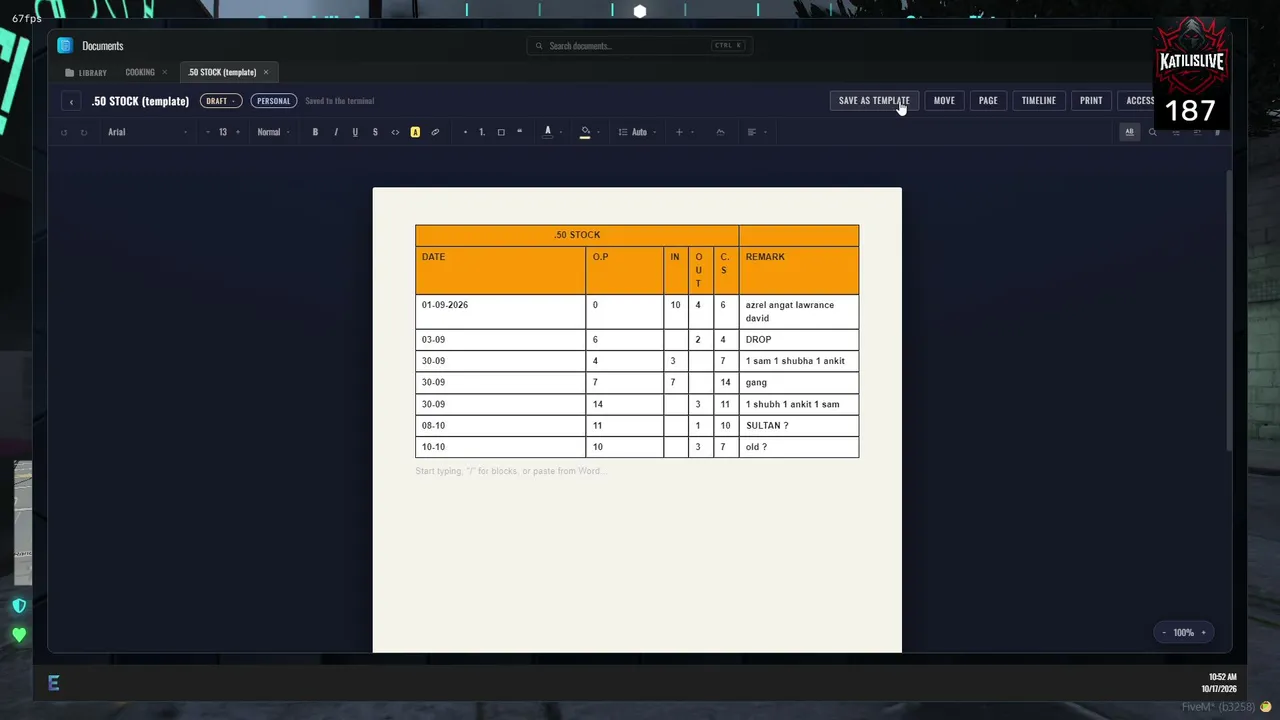
Task: Click the Move button
Action: [944, 101]
